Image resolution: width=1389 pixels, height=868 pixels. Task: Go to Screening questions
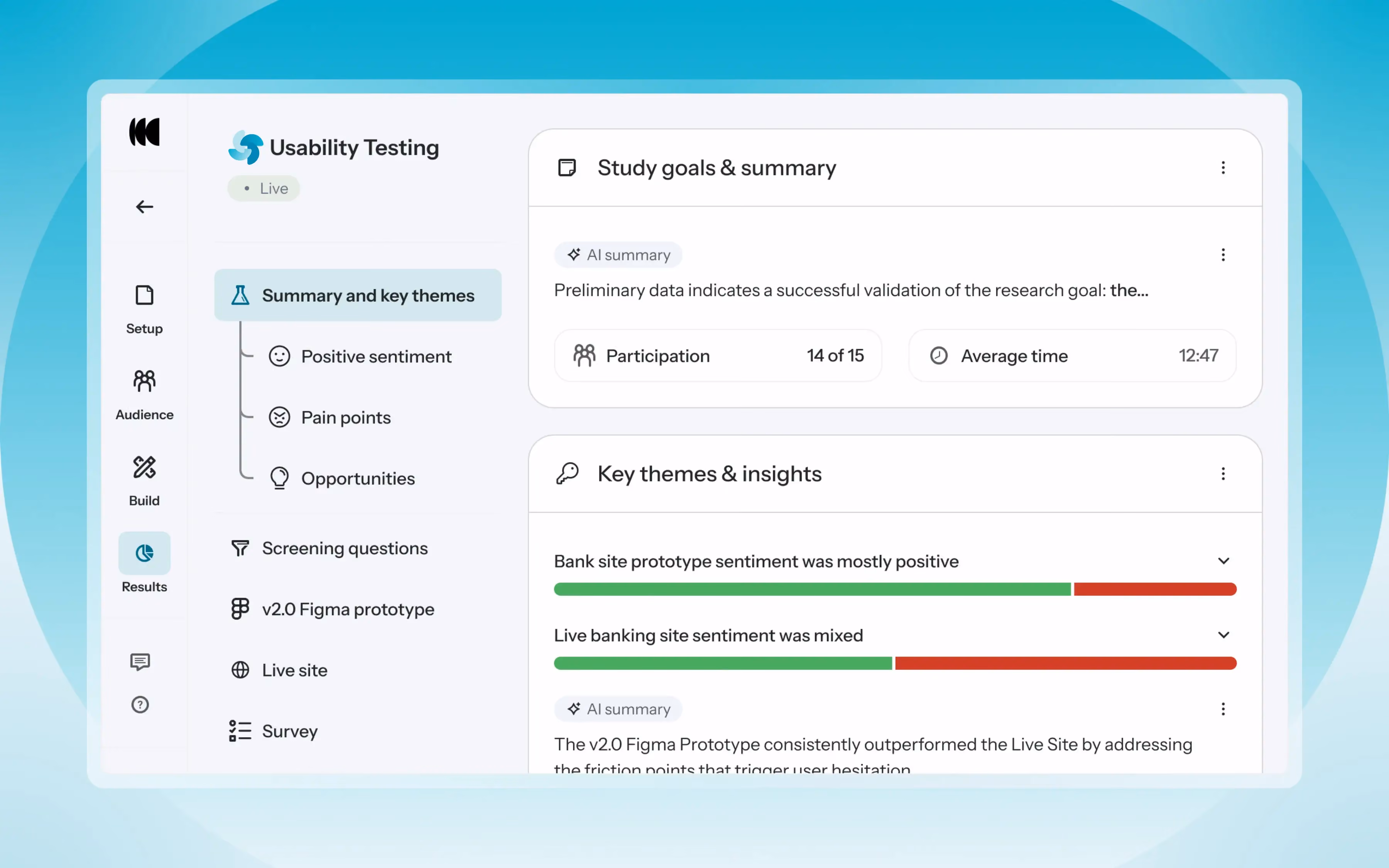coord(329,548)
